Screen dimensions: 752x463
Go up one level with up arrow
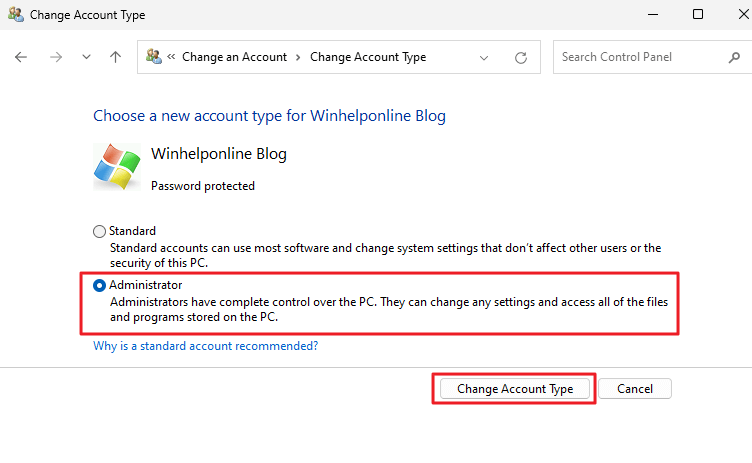coord(115,57)
